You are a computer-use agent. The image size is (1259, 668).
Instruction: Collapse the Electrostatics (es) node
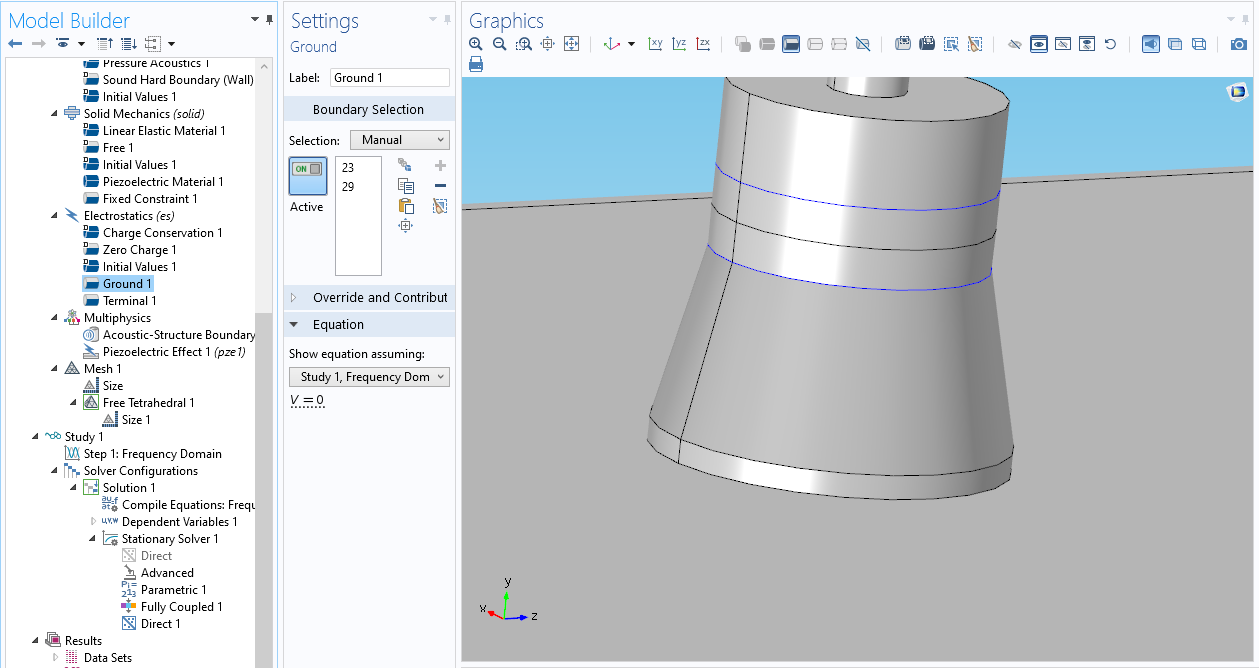coord(55,216)
